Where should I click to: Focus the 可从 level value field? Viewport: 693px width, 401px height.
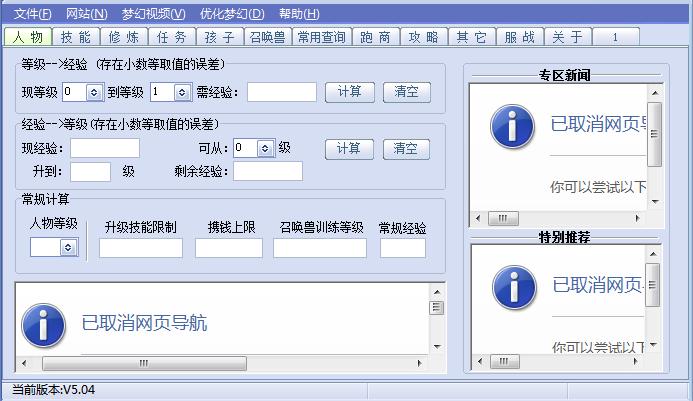pos(246,148)
